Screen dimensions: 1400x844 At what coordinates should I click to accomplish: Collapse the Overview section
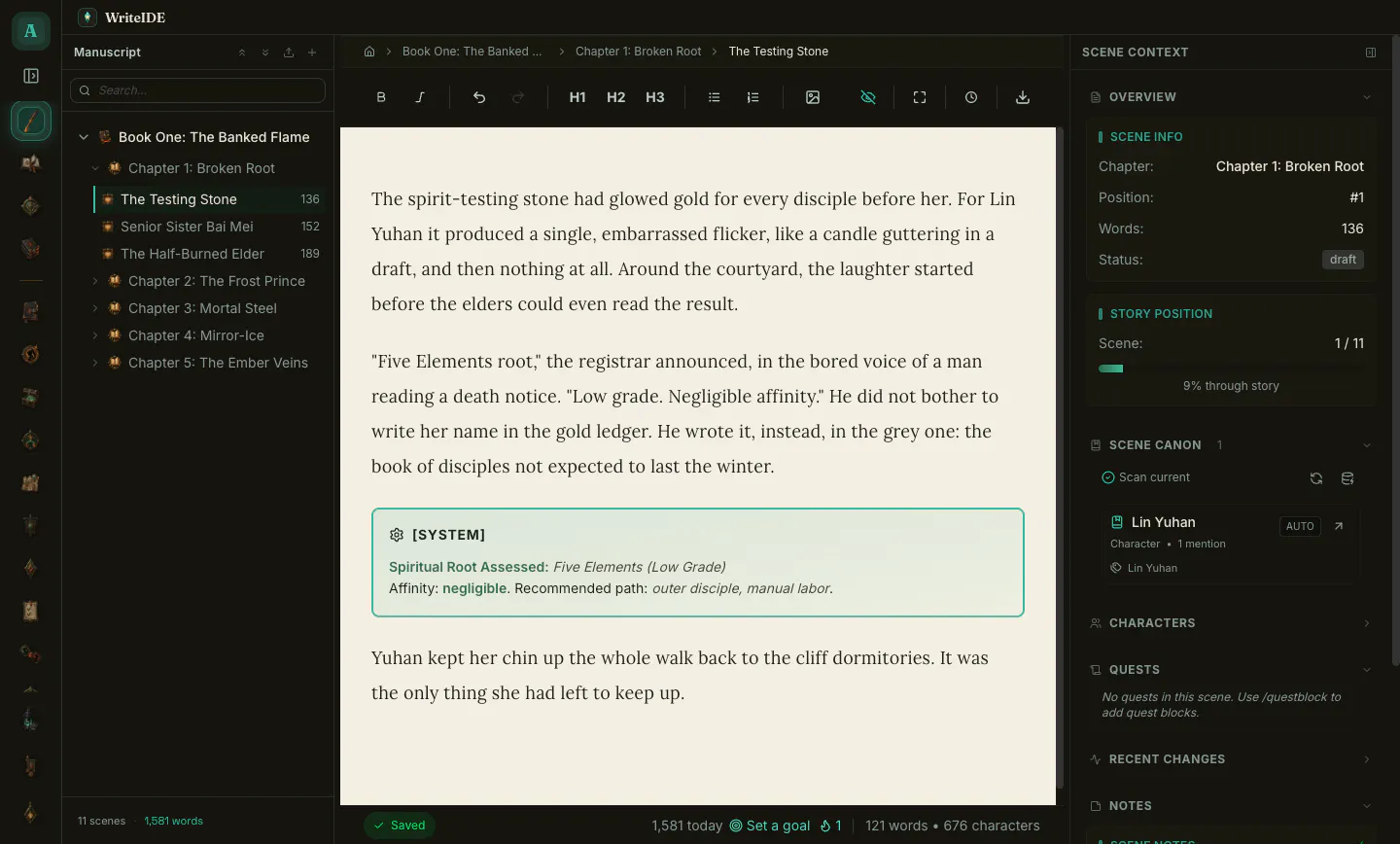click(1367, 97)
